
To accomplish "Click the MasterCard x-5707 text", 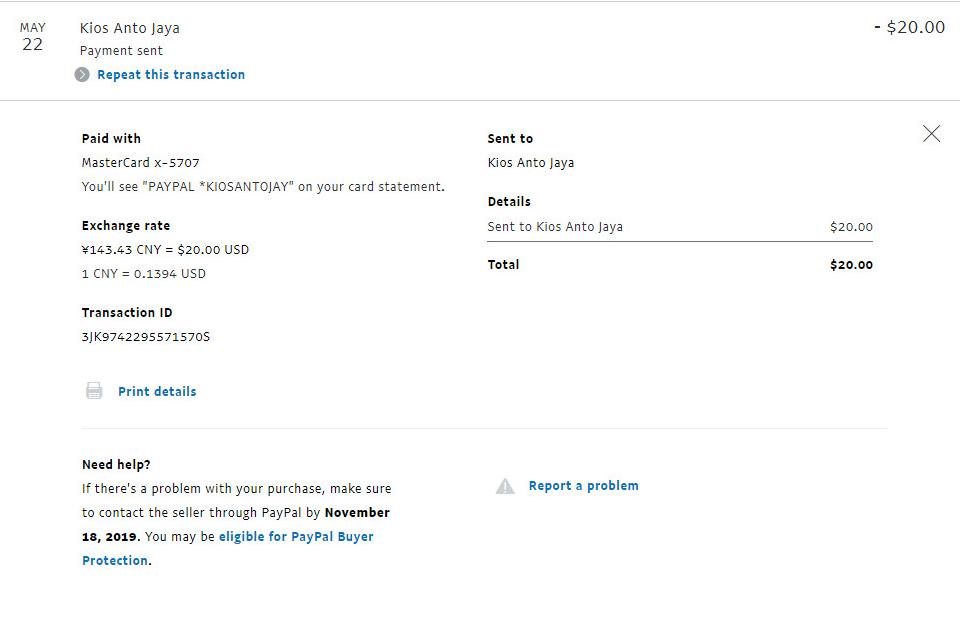I will 141,163.
